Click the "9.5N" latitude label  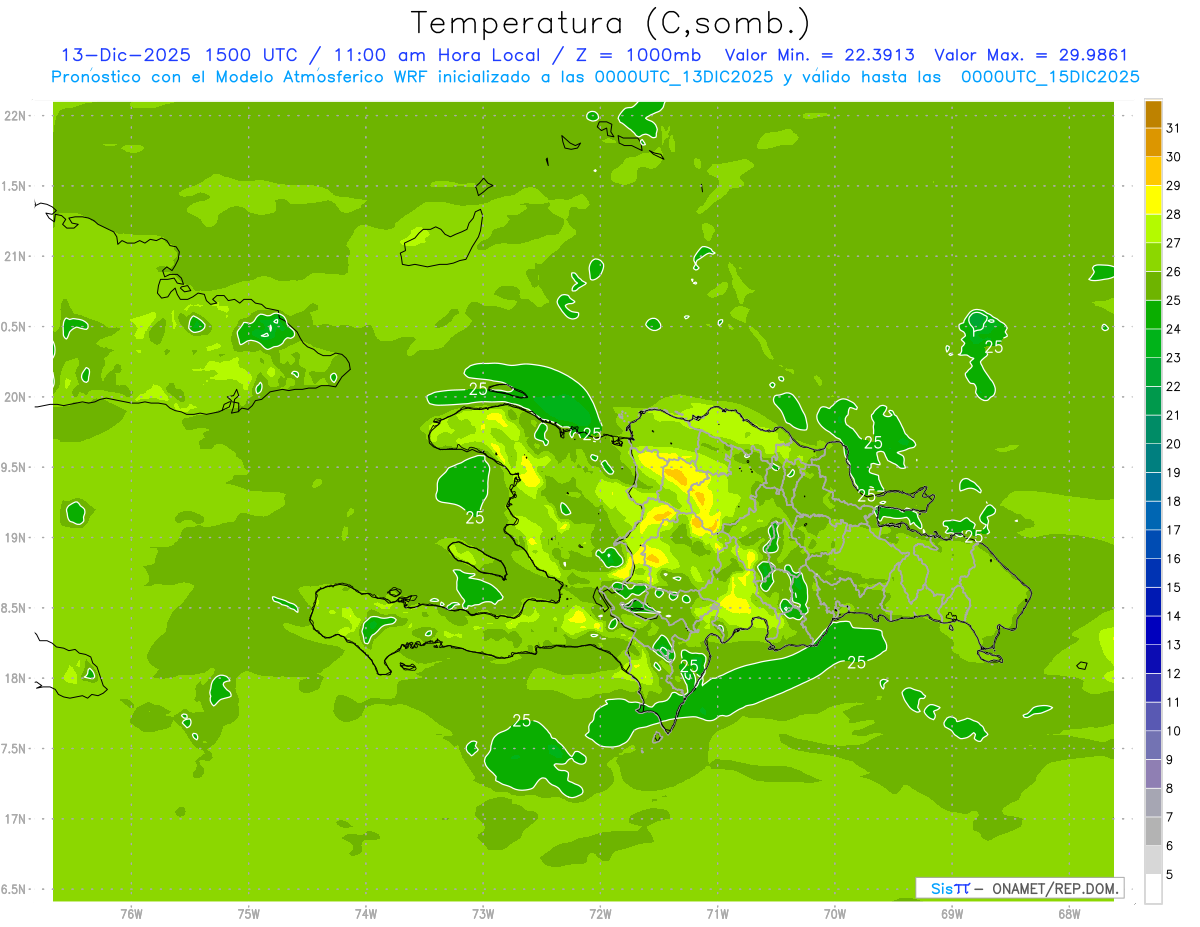click(14, 467)
